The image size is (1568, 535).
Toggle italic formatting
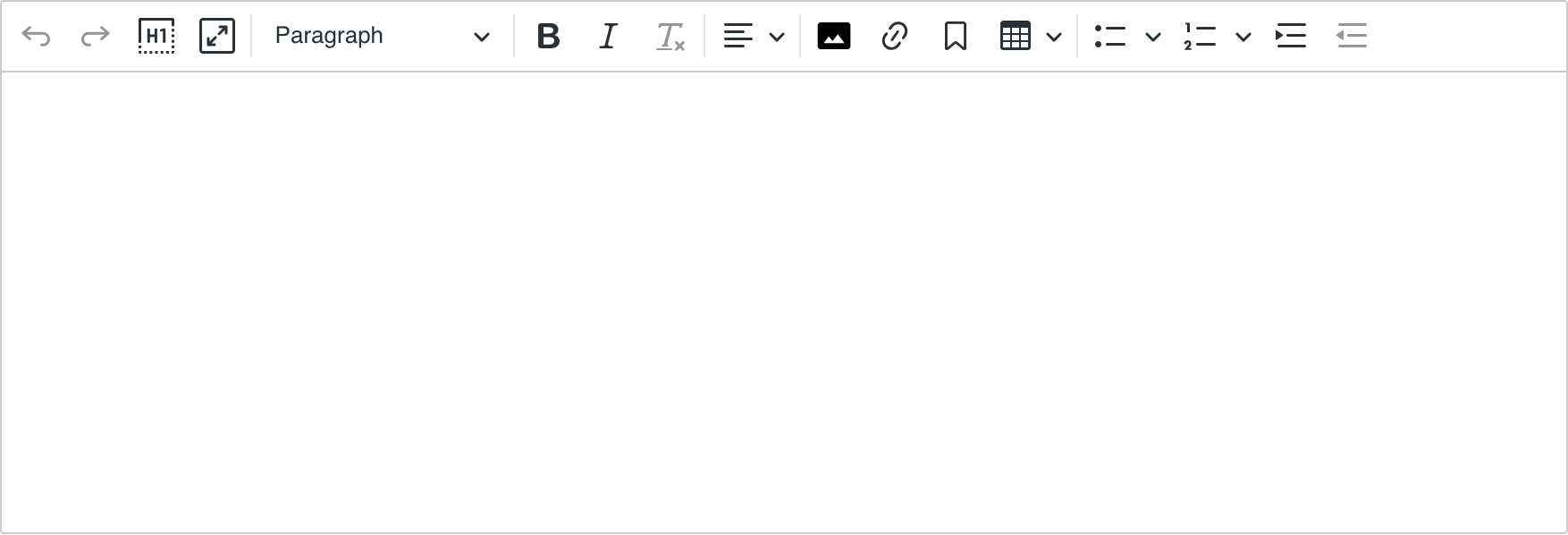click(x=609, y=37)
